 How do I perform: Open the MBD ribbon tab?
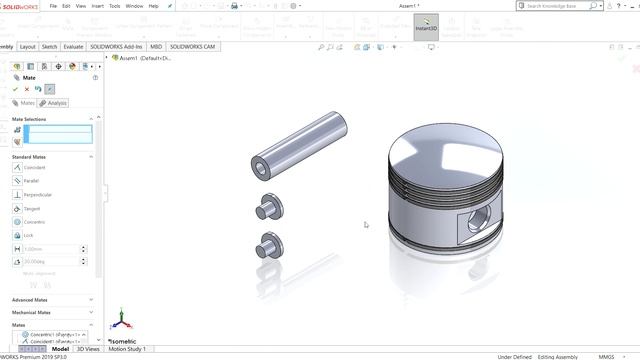coord(156,47)
